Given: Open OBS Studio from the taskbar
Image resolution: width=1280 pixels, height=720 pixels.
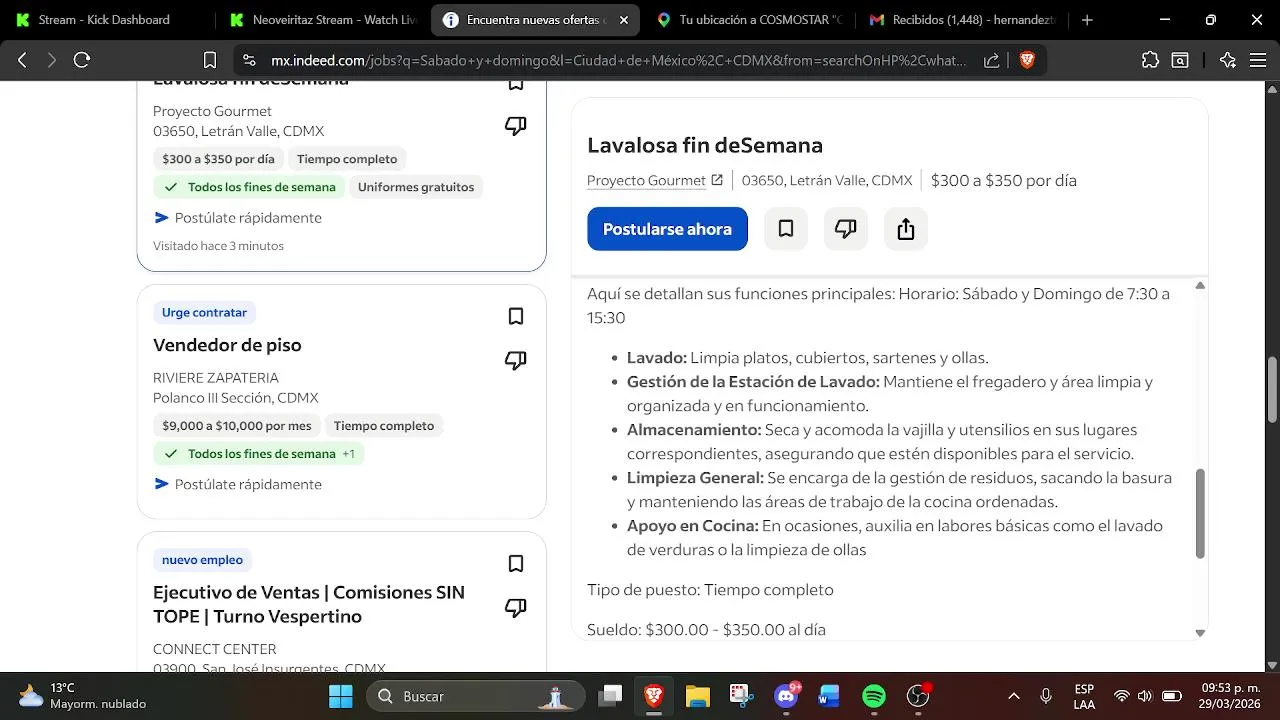Looking at the screenshot, I should (x=918, y=696).
